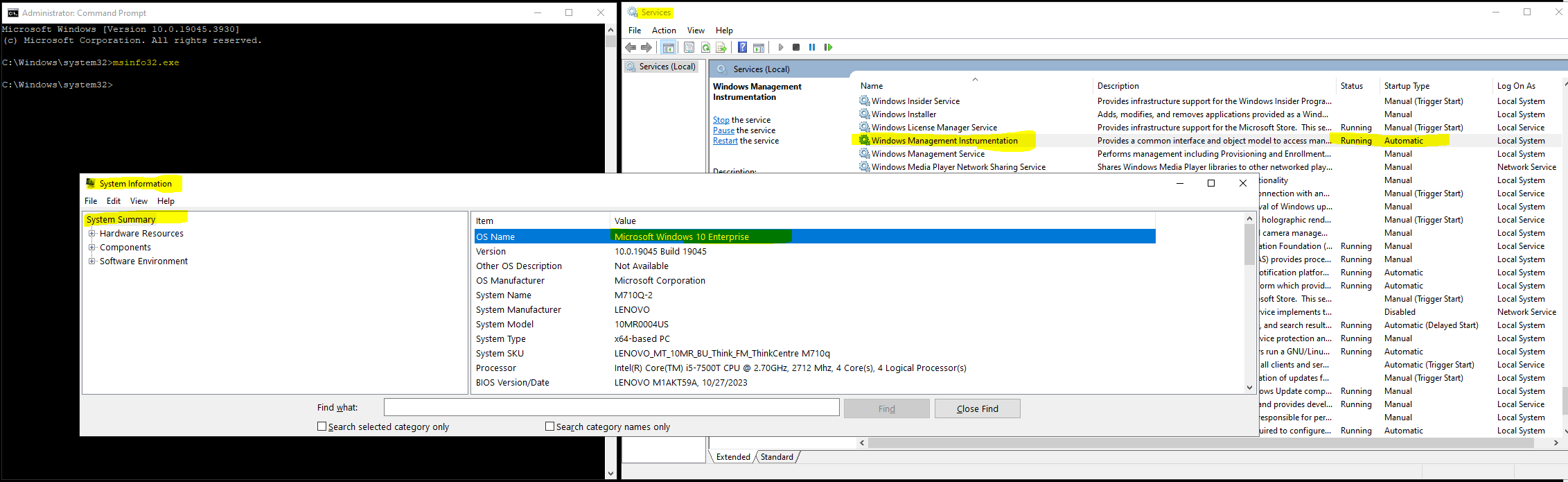
Task: Click the Find what input field
Action: 612,407
